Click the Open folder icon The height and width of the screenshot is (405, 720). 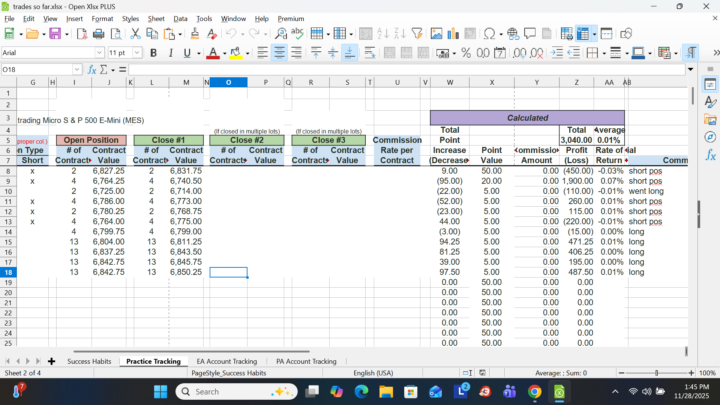[x=32, y=34]
